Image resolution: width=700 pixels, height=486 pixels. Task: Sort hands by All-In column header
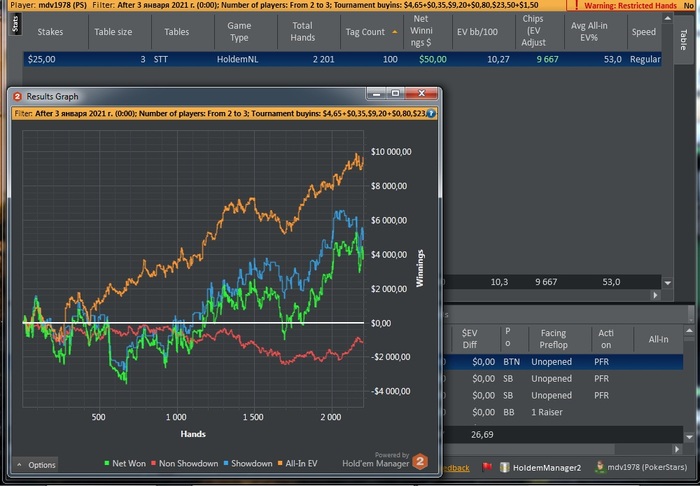658,339
